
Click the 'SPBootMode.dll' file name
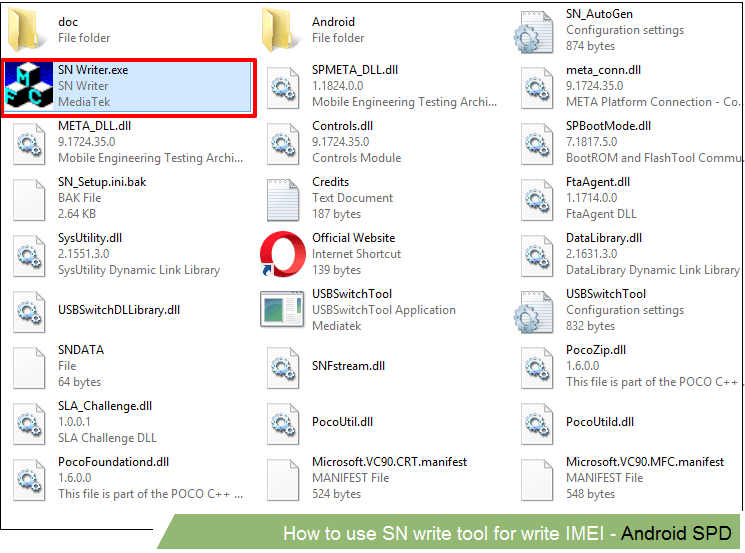tap(609, 126)
